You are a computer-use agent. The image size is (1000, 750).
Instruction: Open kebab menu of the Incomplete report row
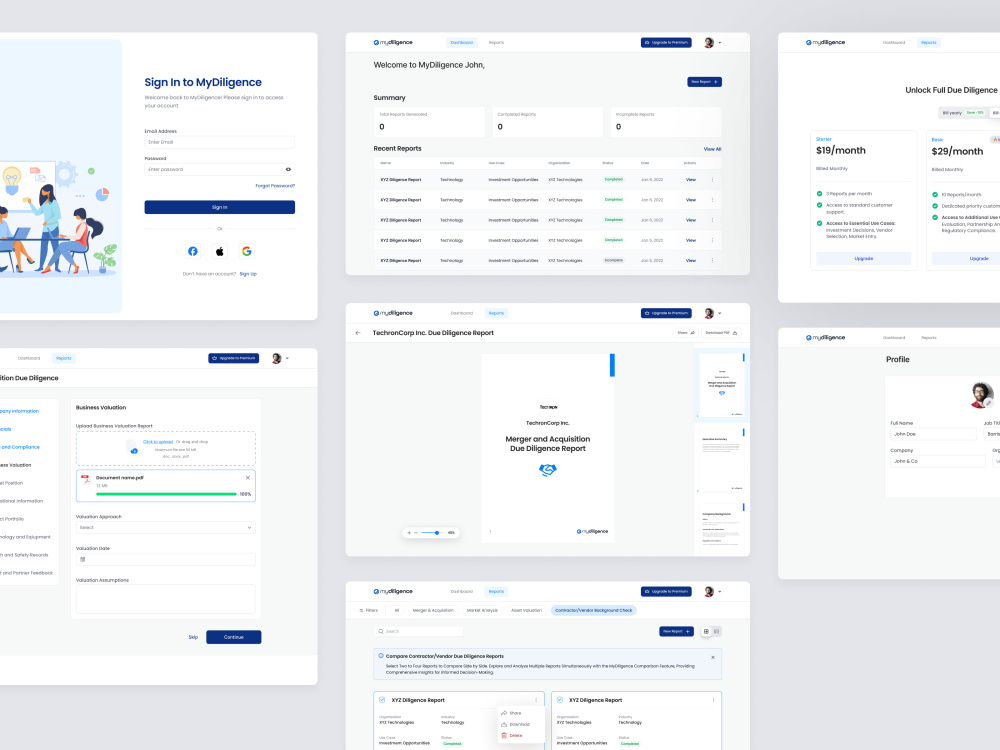point(712,260)
